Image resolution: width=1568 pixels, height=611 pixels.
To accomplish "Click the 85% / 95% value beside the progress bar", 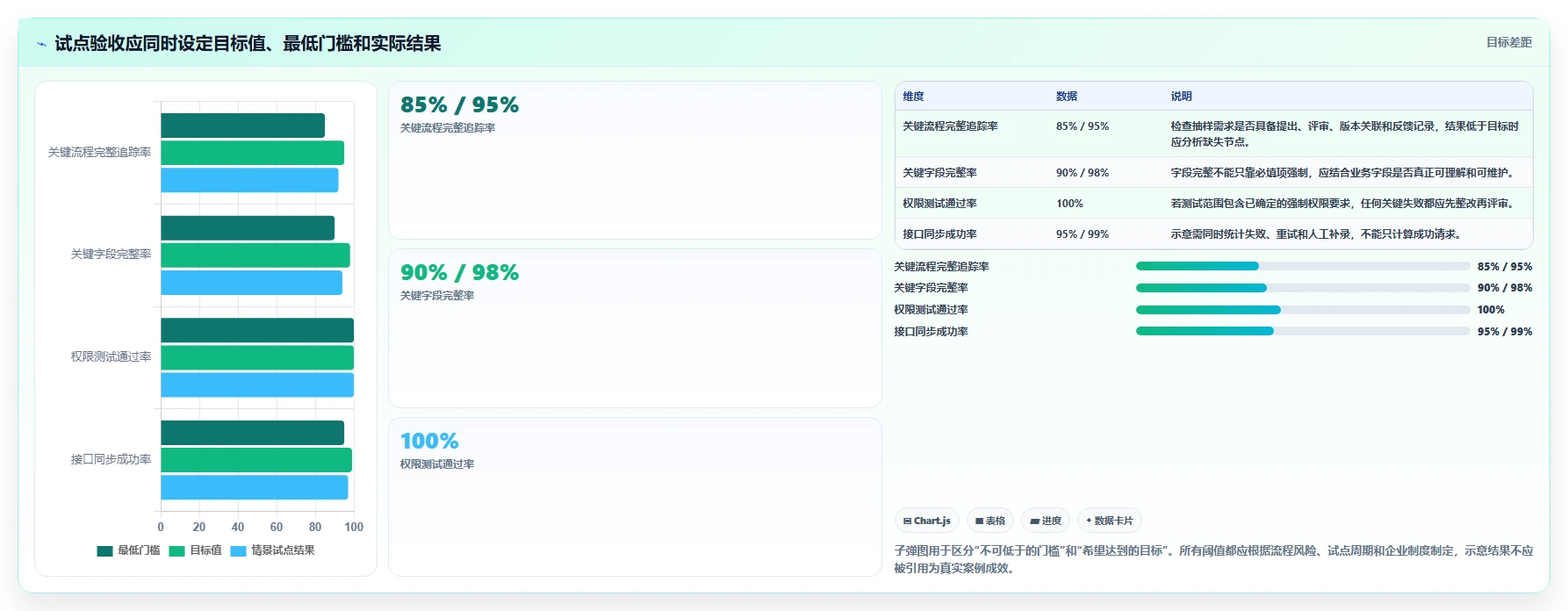I will pyautogui.click(x=1505, y=267).
